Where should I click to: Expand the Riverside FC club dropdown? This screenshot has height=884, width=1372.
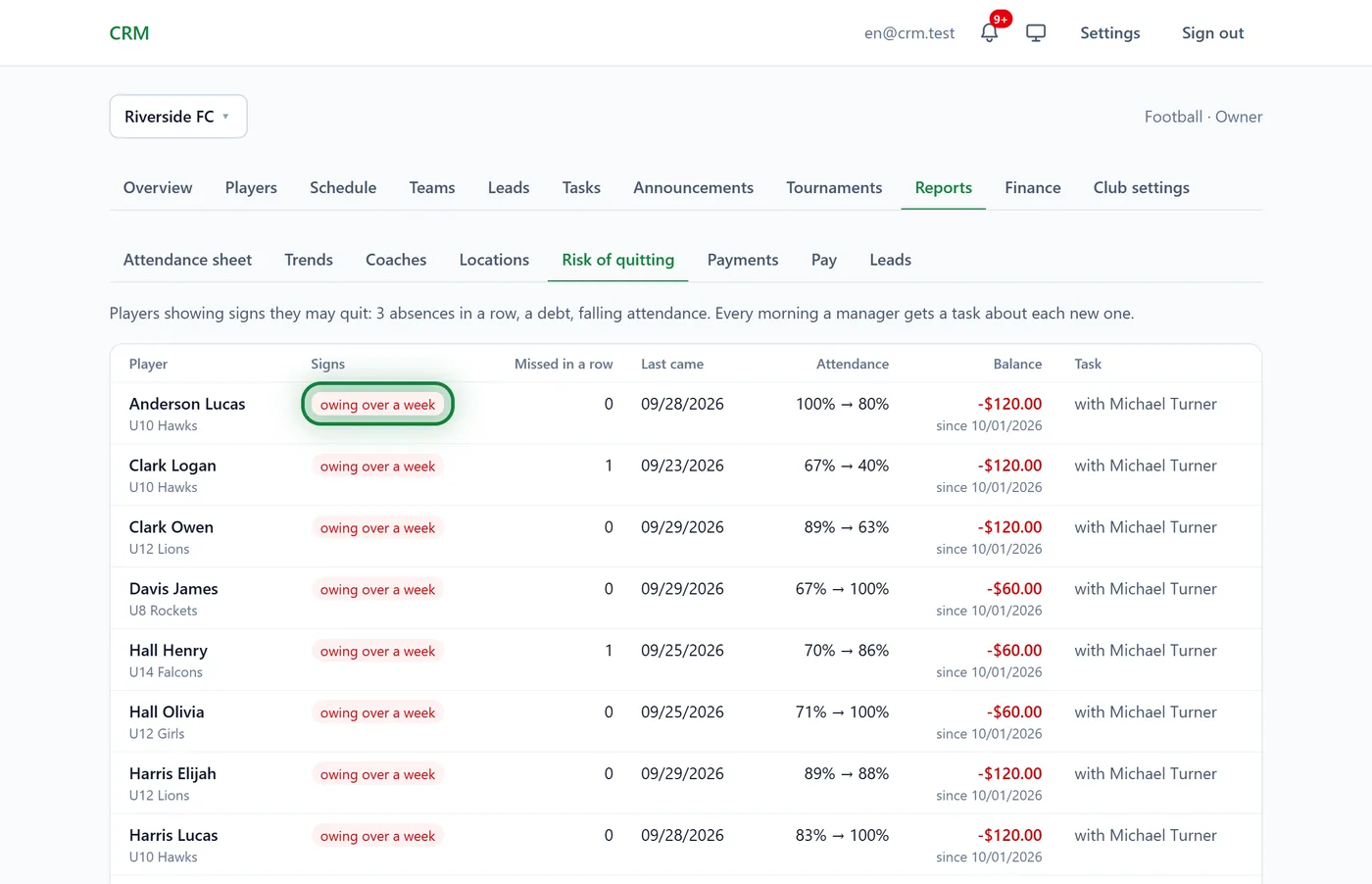coord(178,117)
